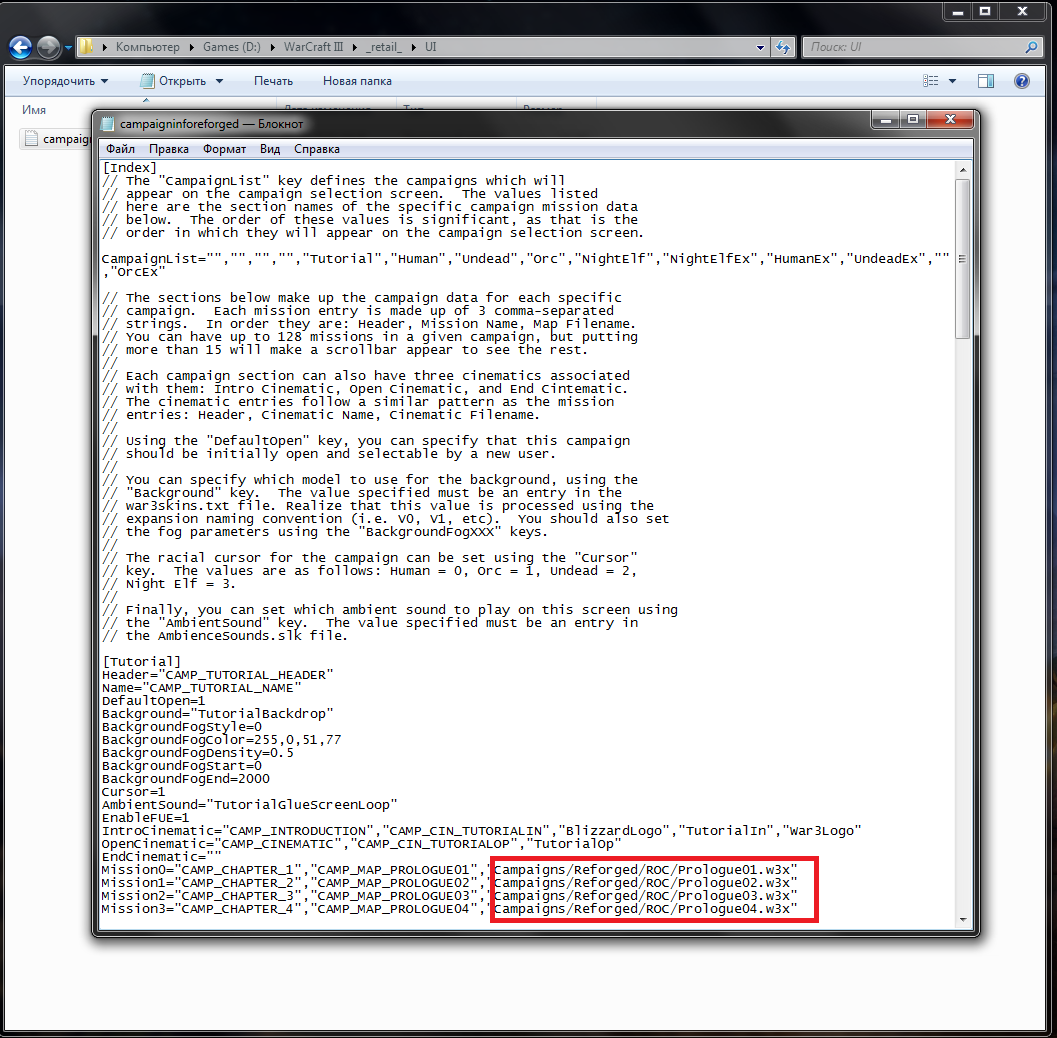Open the Упорядочить menu
Image resolution: width=1057 pixels, height=1038 pixels.
[x=65, y=81]
